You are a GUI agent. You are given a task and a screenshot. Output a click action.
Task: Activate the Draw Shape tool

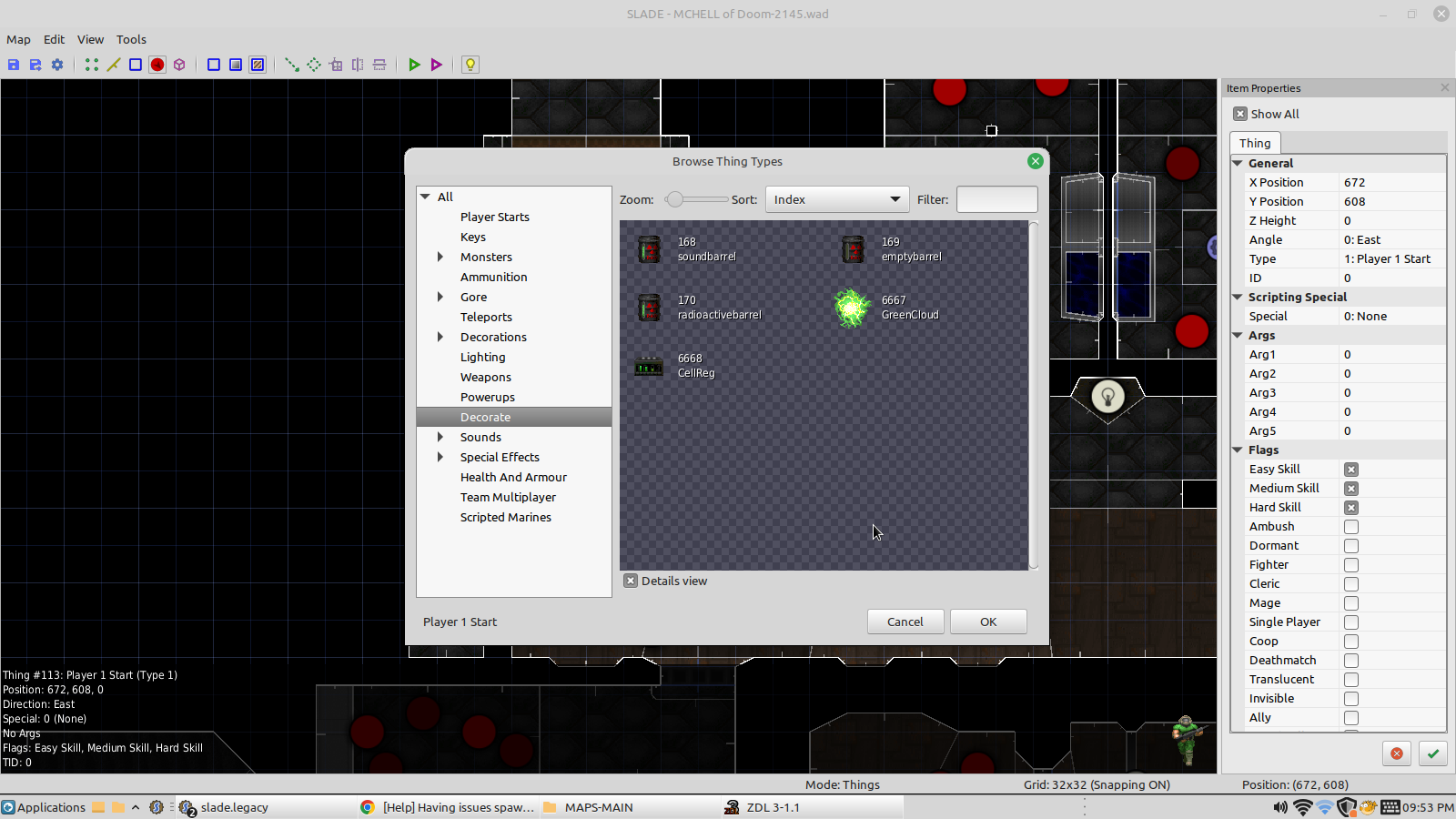[x=314, y=65]
